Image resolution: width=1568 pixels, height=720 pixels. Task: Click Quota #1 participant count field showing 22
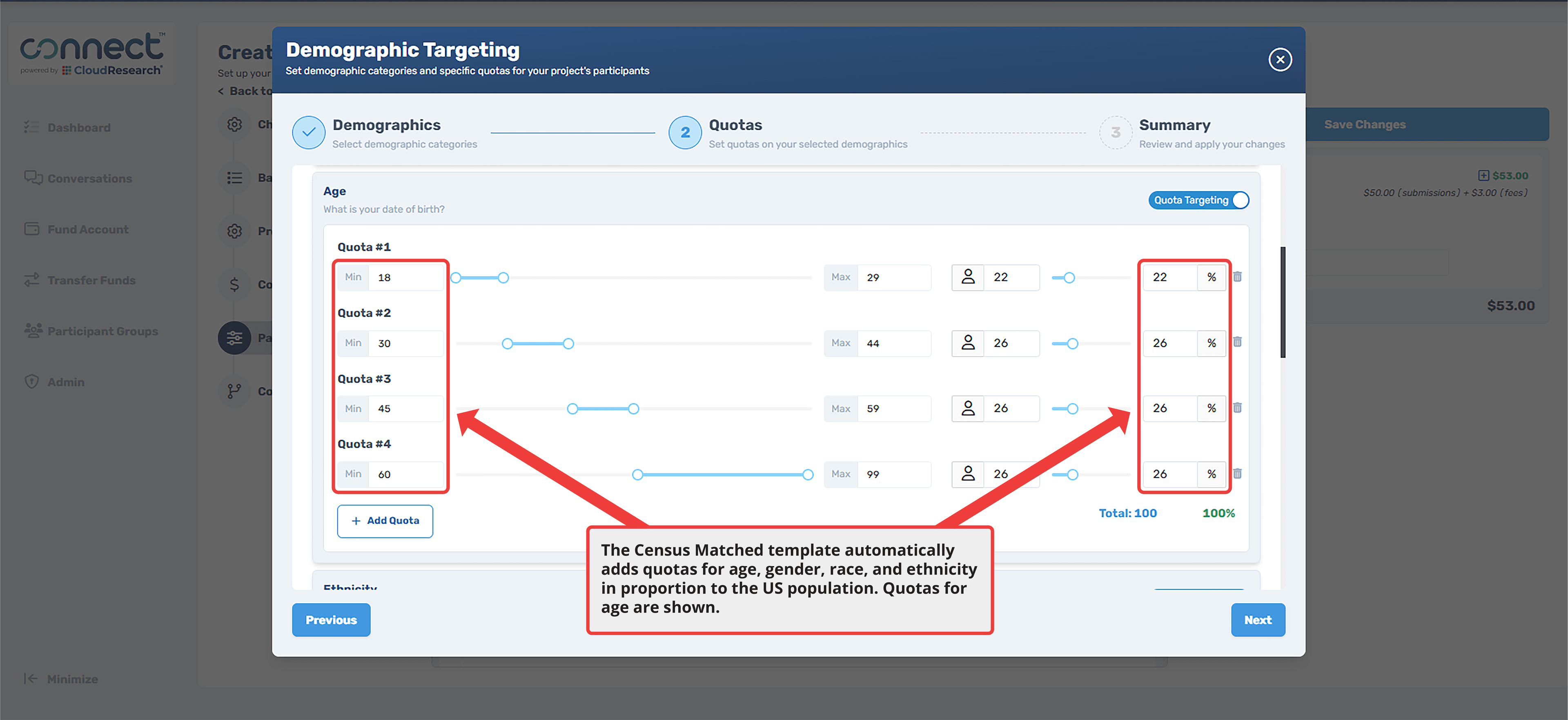click(x=1012, y=277)
